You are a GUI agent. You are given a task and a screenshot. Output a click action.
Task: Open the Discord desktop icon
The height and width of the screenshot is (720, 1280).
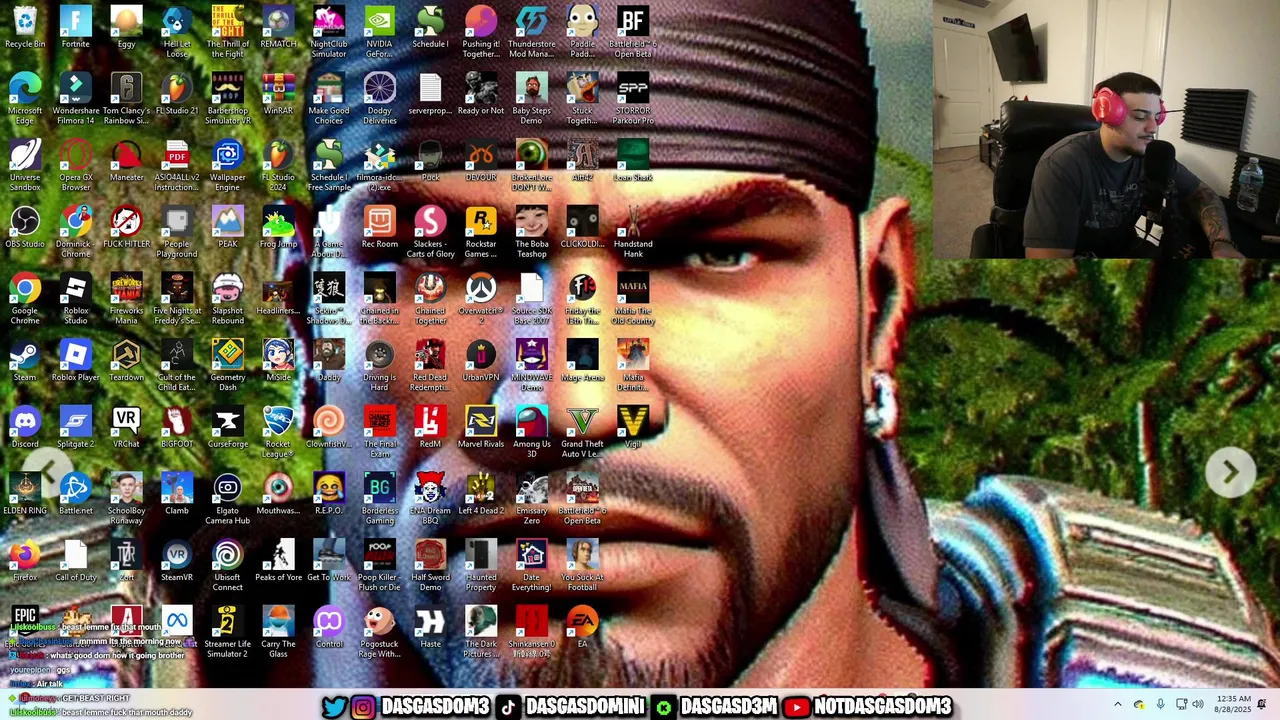click(25, 427)
